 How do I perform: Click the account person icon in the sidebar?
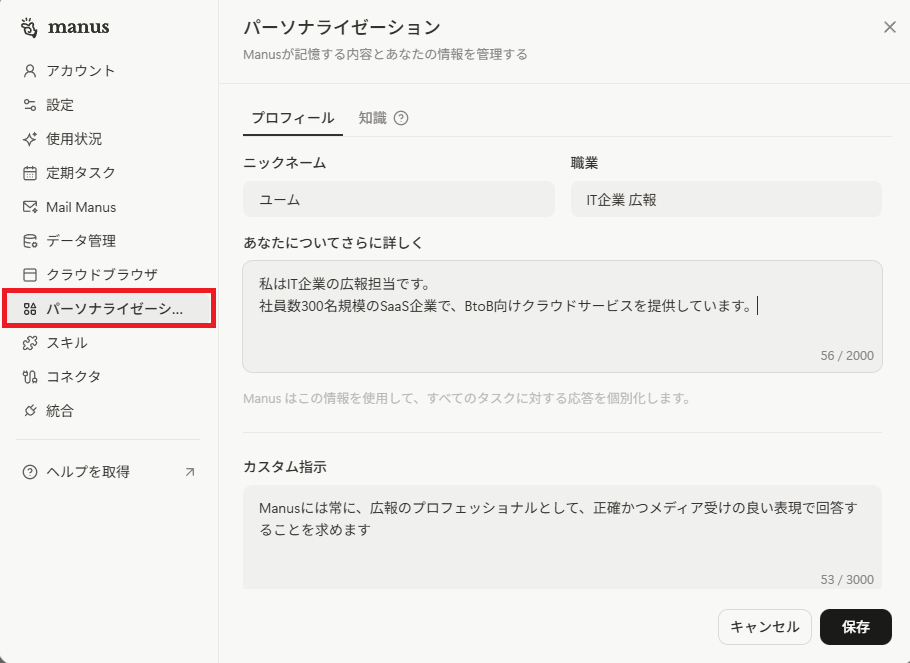[x=30, y=71]
